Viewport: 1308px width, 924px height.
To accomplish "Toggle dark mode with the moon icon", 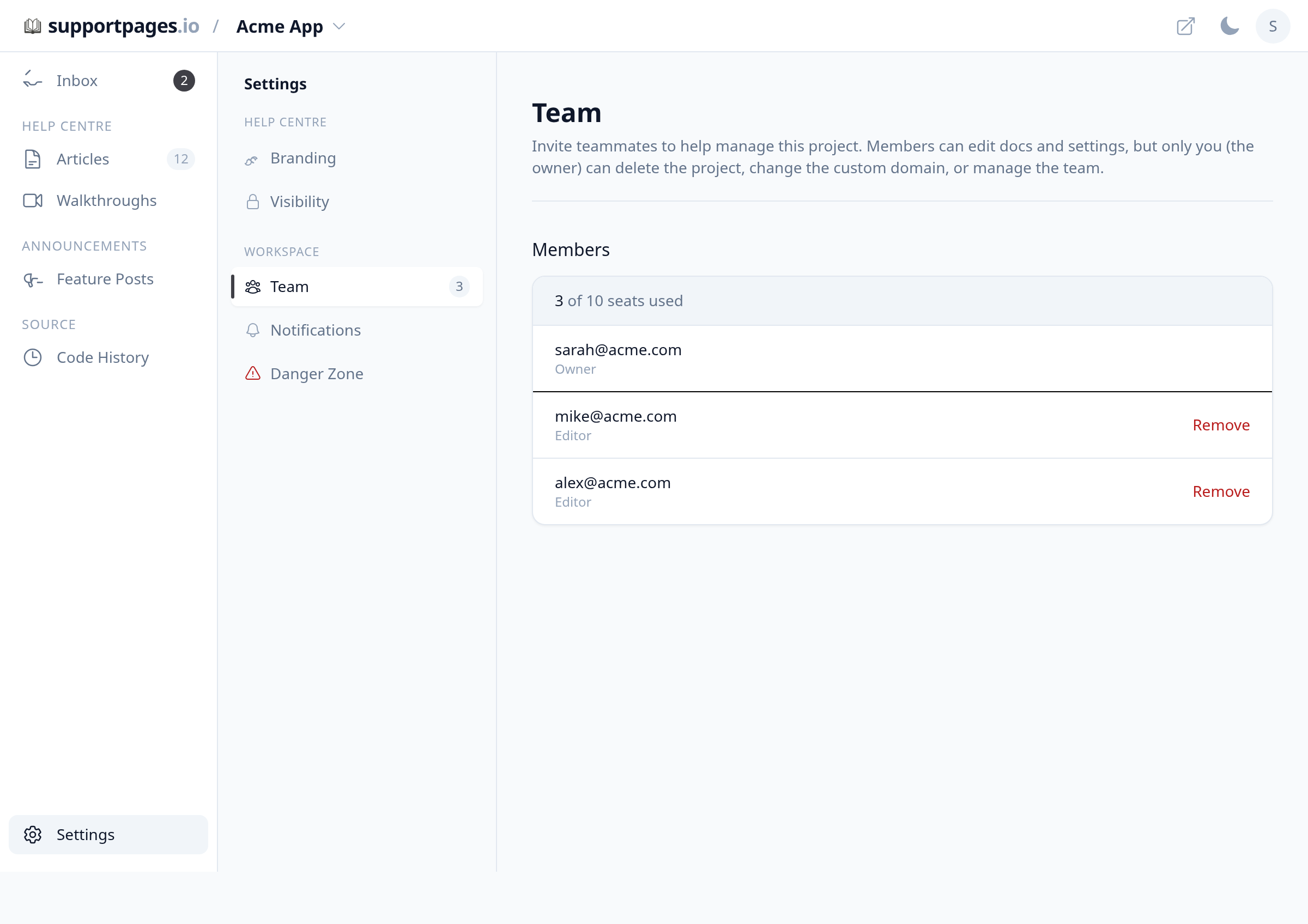I will click(1230, 26).
